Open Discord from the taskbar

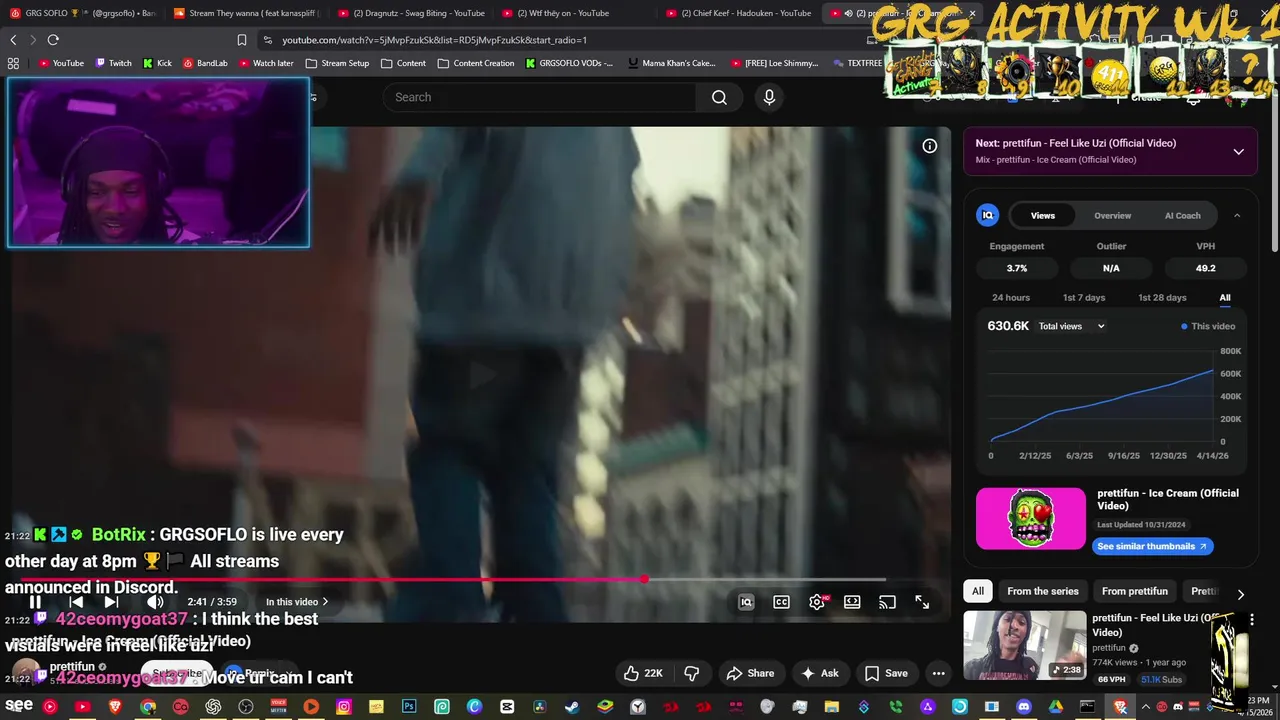click(1023, 707)
